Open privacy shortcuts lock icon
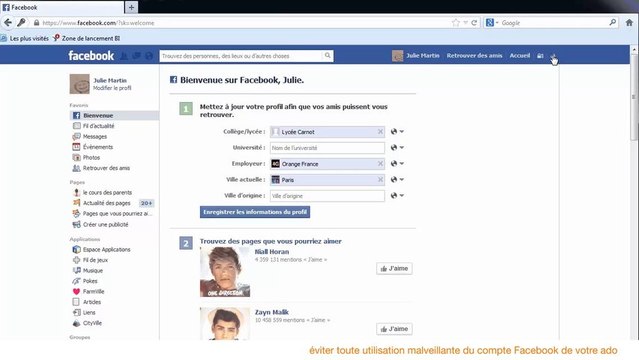This screenshot has width=639, height=360. (x=540, y=56)
